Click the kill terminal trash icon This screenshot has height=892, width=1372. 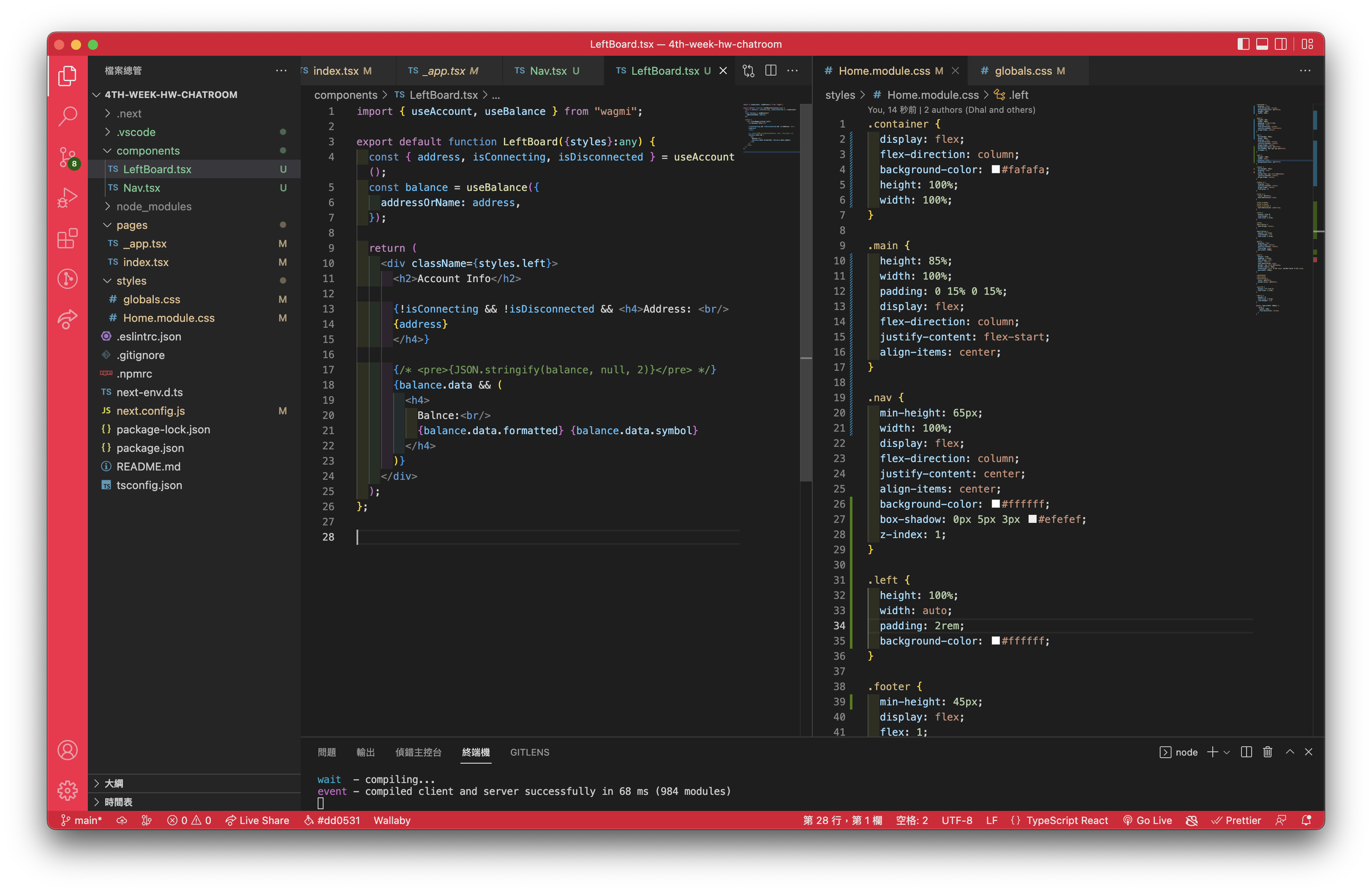pyautogui.click(x=1267, y=752)
